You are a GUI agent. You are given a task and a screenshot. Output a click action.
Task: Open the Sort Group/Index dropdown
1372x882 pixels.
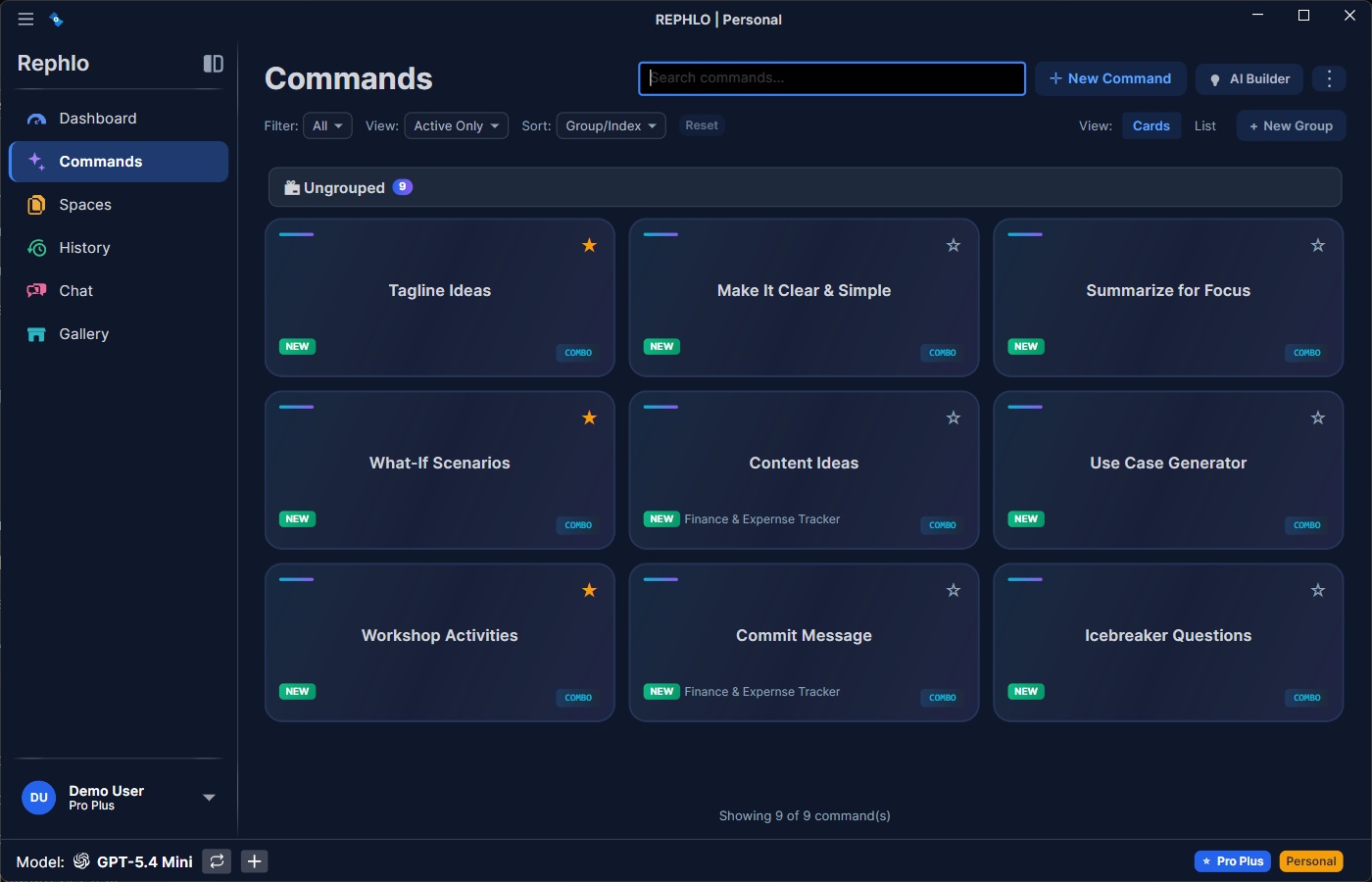point(611,125)
